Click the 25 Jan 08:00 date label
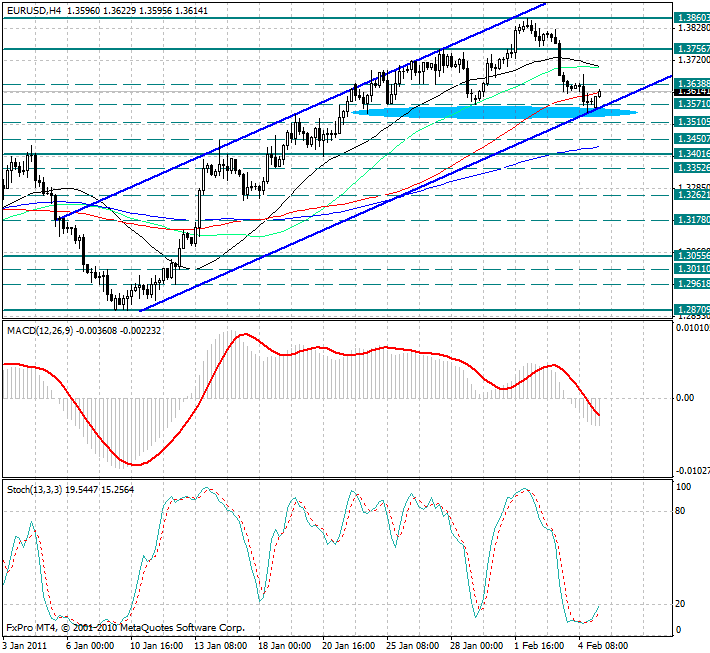 [413, 645]
